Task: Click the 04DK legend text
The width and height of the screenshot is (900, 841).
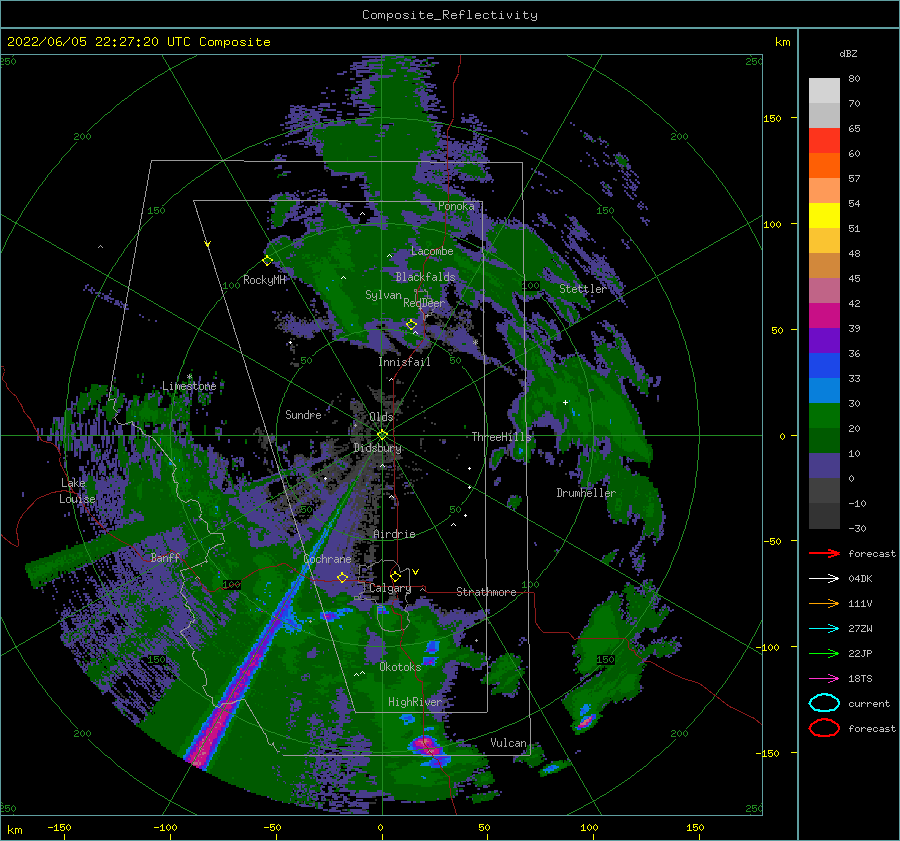Action: tap(860, 579)
